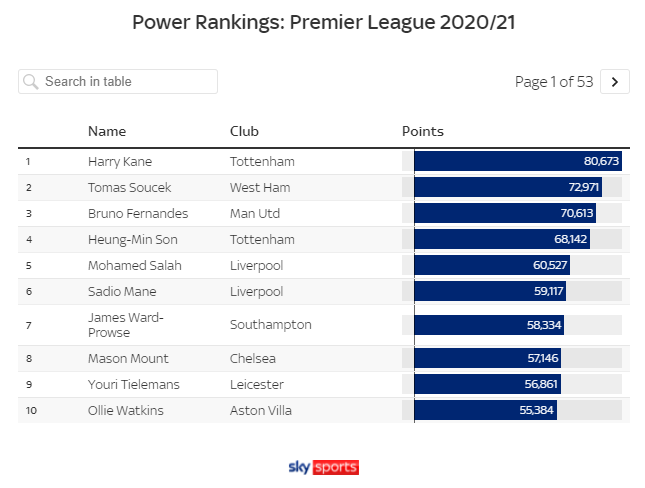The width and height of the screenshot is (645, 488).
Task: Select Tomas Soucek in the table
Action: [x=129, y=187]
